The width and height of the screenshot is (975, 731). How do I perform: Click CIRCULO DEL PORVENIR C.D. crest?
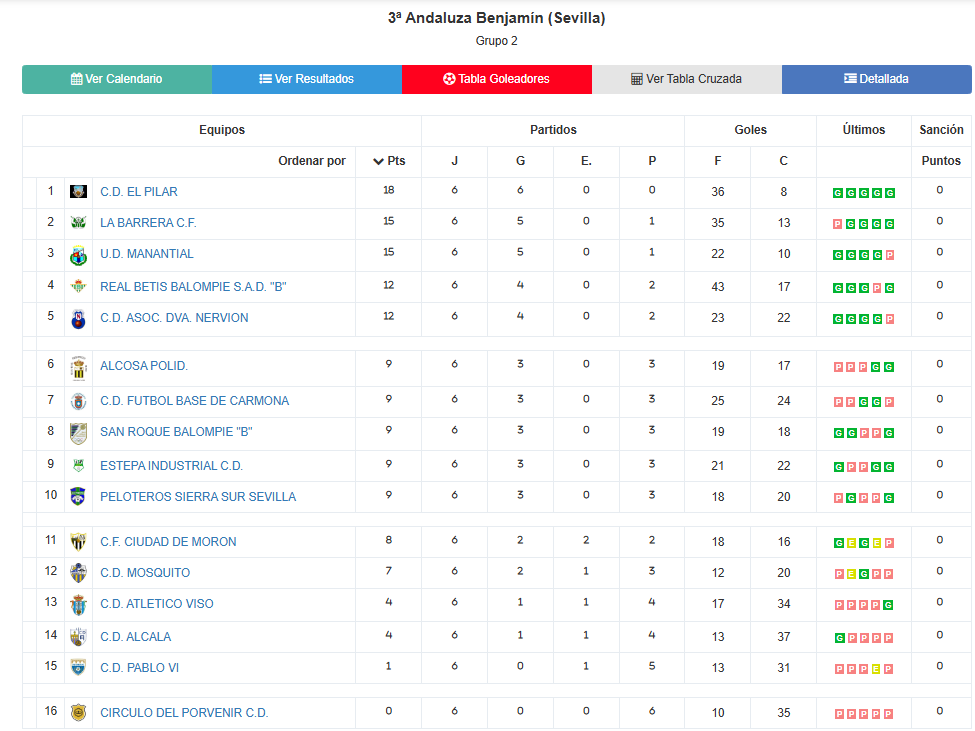pyautogui.click(x=78, y=712)
